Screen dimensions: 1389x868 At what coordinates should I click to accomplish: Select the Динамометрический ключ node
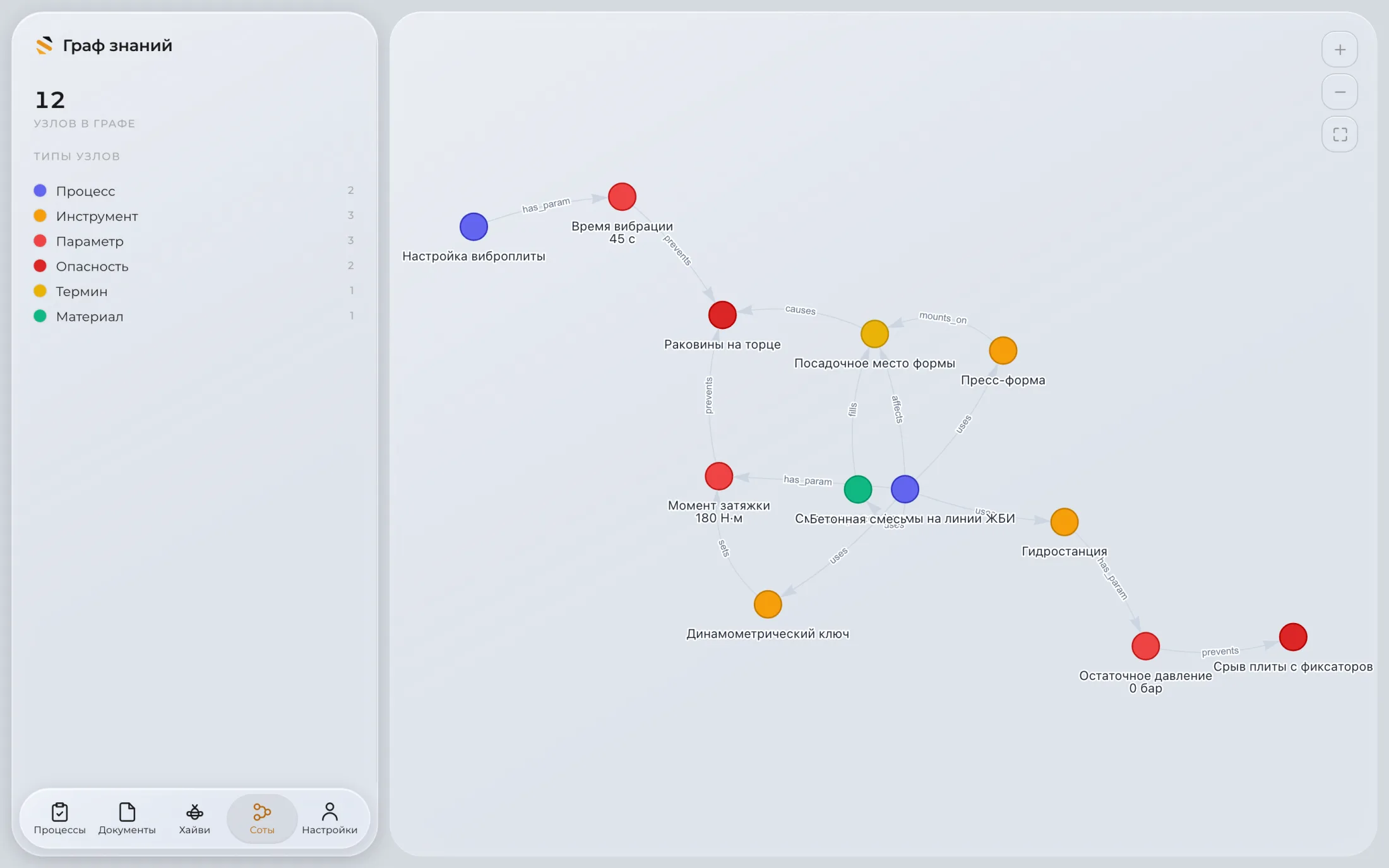pos(768,604)
